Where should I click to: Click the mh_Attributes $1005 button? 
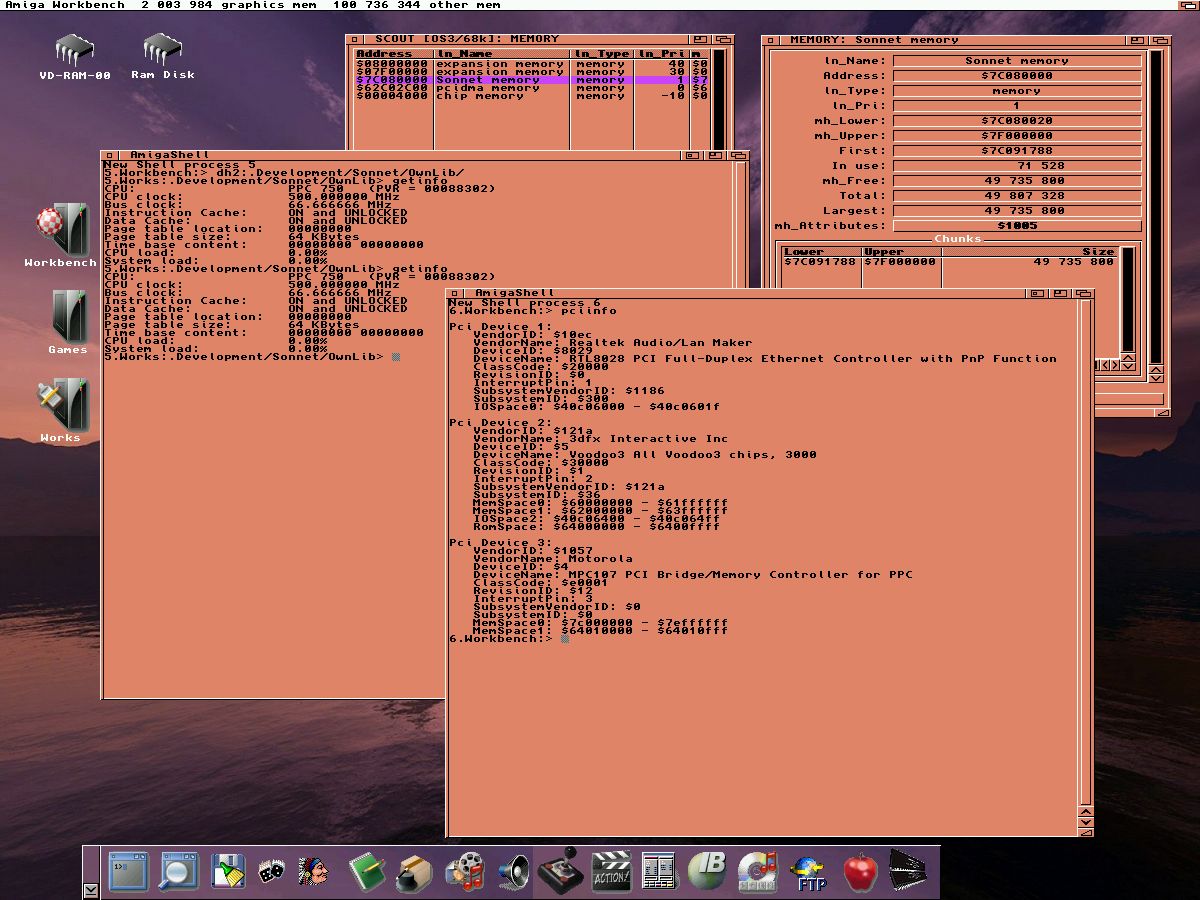pos(1017,226)
